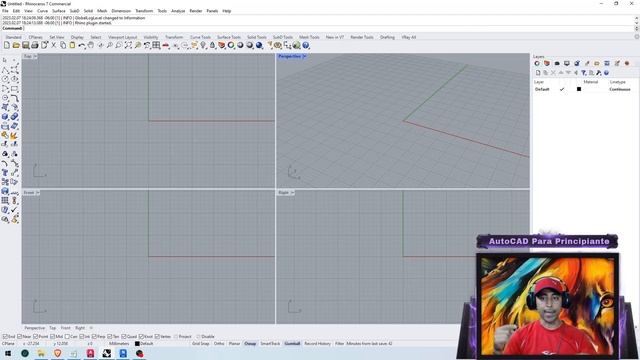Viewport: 640px width, 360px height.
Task: Click the red car Set View icon
Action: click(x=166, y=45)
